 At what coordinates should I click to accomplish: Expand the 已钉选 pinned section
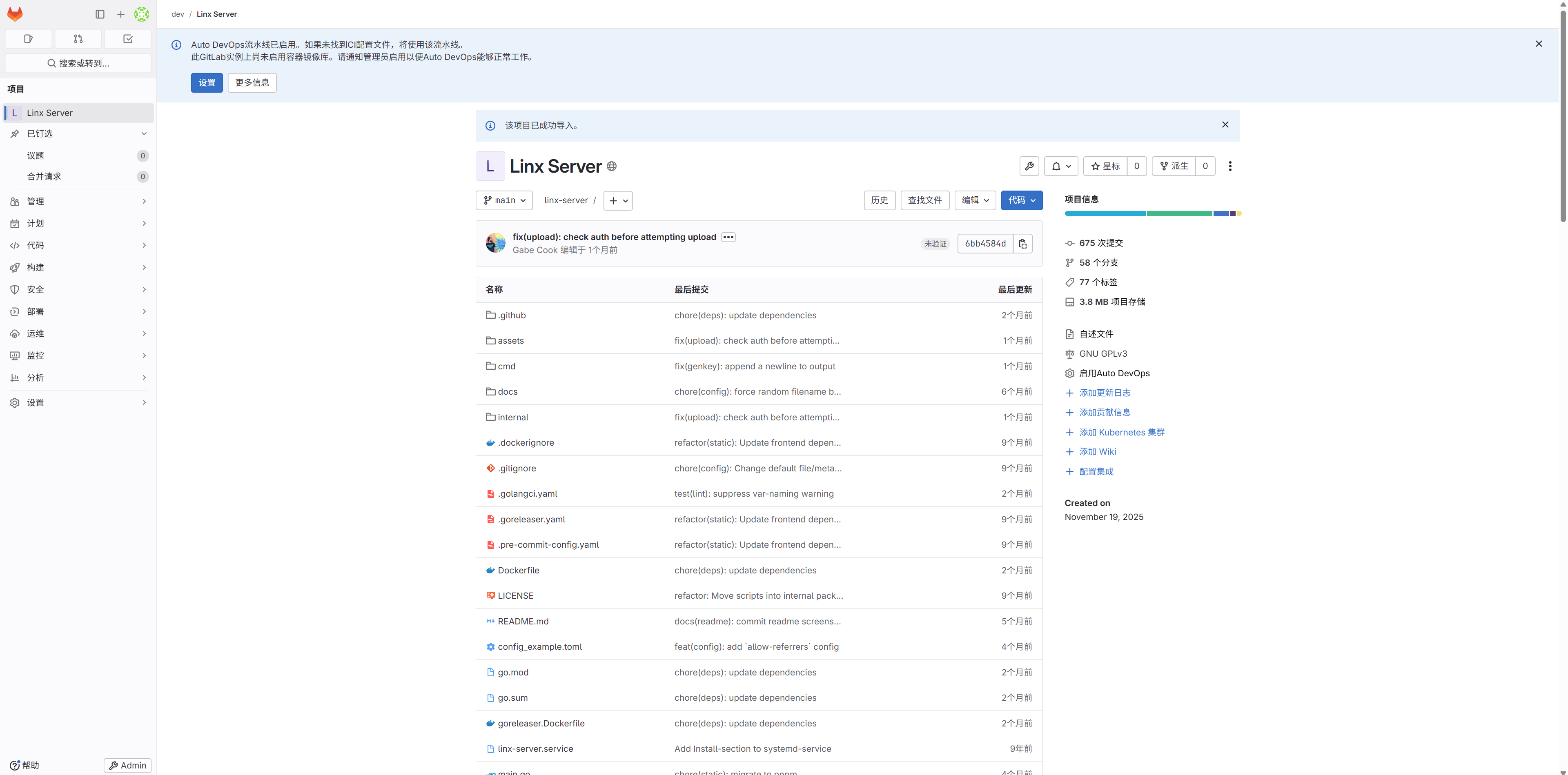(78, 134)
